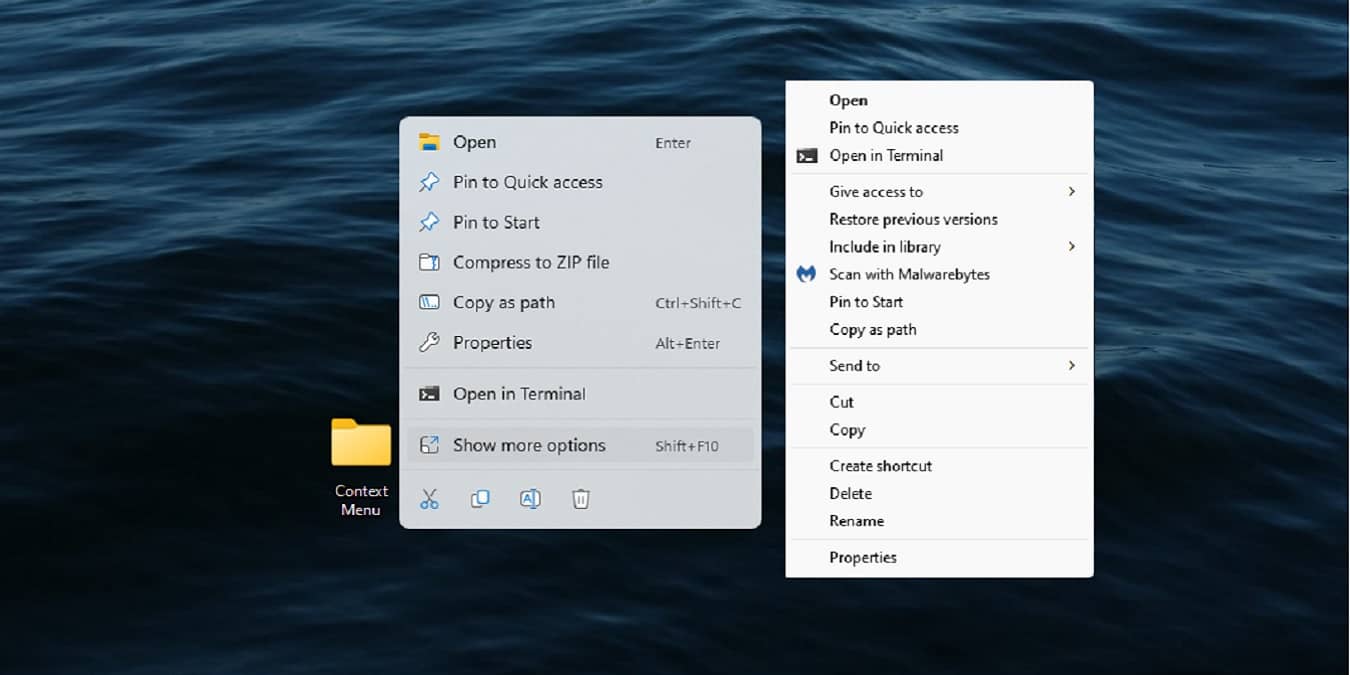1350x675 pixels.
Task: Click the Malwarebytes scan icon
Action: tap(806, 274)
